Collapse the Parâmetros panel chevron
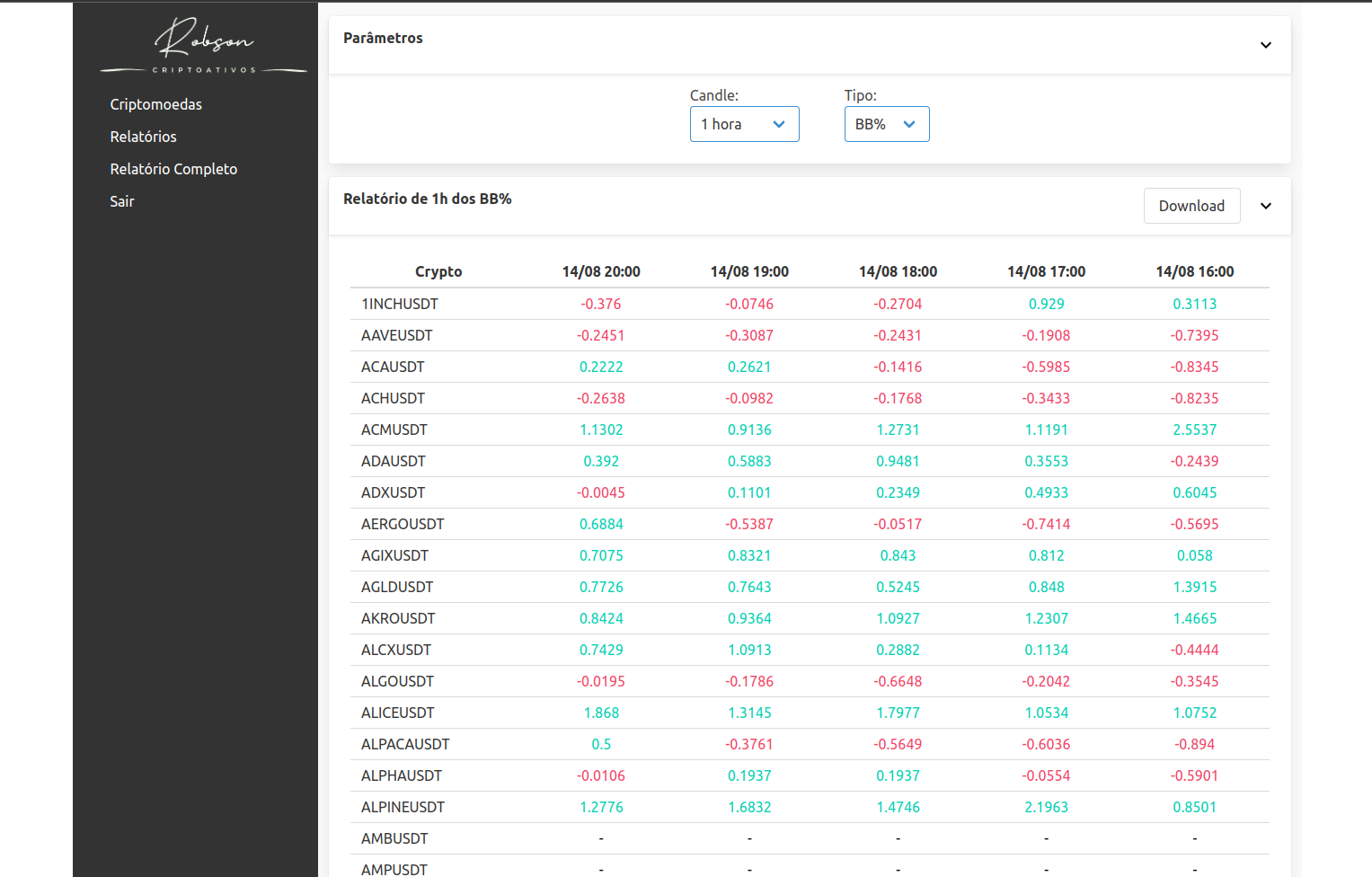 pos(1266,45)
